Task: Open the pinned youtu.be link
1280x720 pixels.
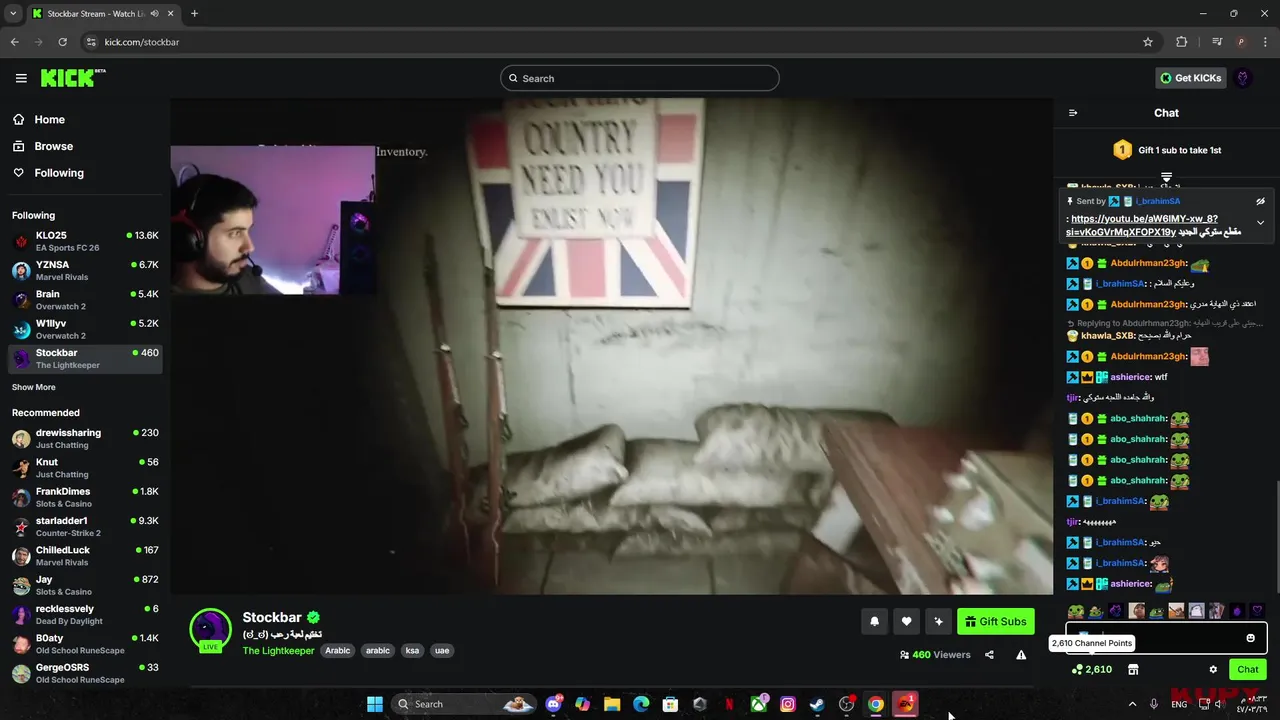Action: coord(1144,225)
